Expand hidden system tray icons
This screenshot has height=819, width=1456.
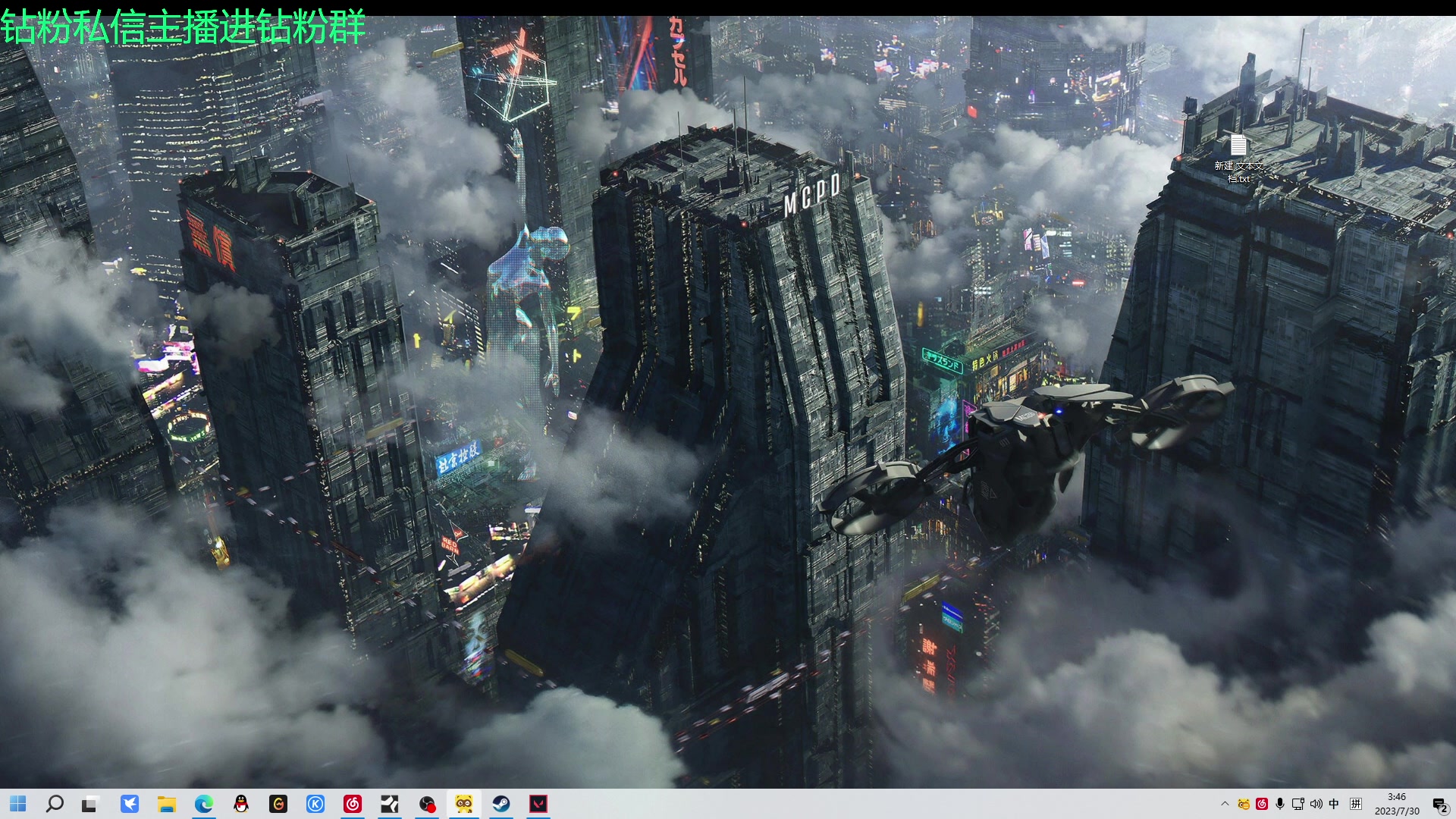click(1225, 804)
